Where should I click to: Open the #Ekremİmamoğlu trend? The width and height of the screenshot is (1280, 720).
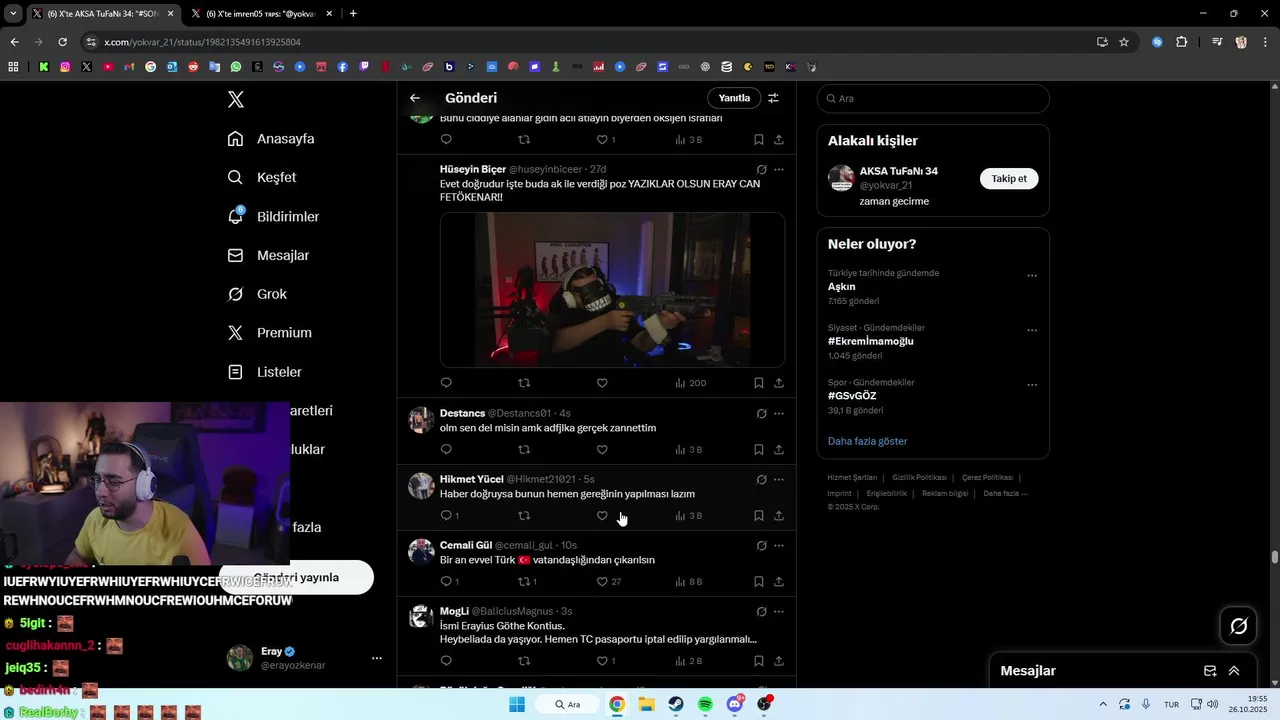click(x=870, y=342)
